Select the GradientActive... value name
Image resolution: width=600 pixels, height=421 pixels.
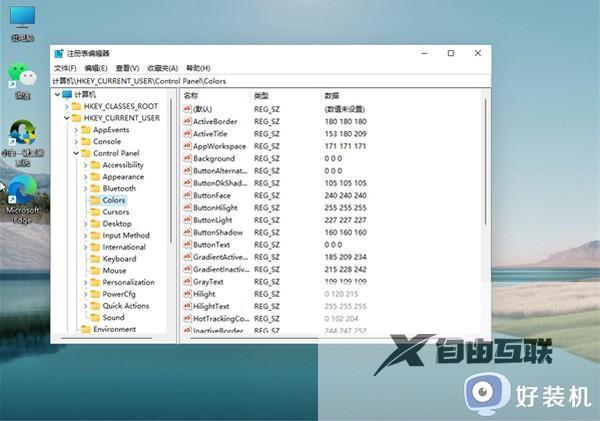pos(220,257)
